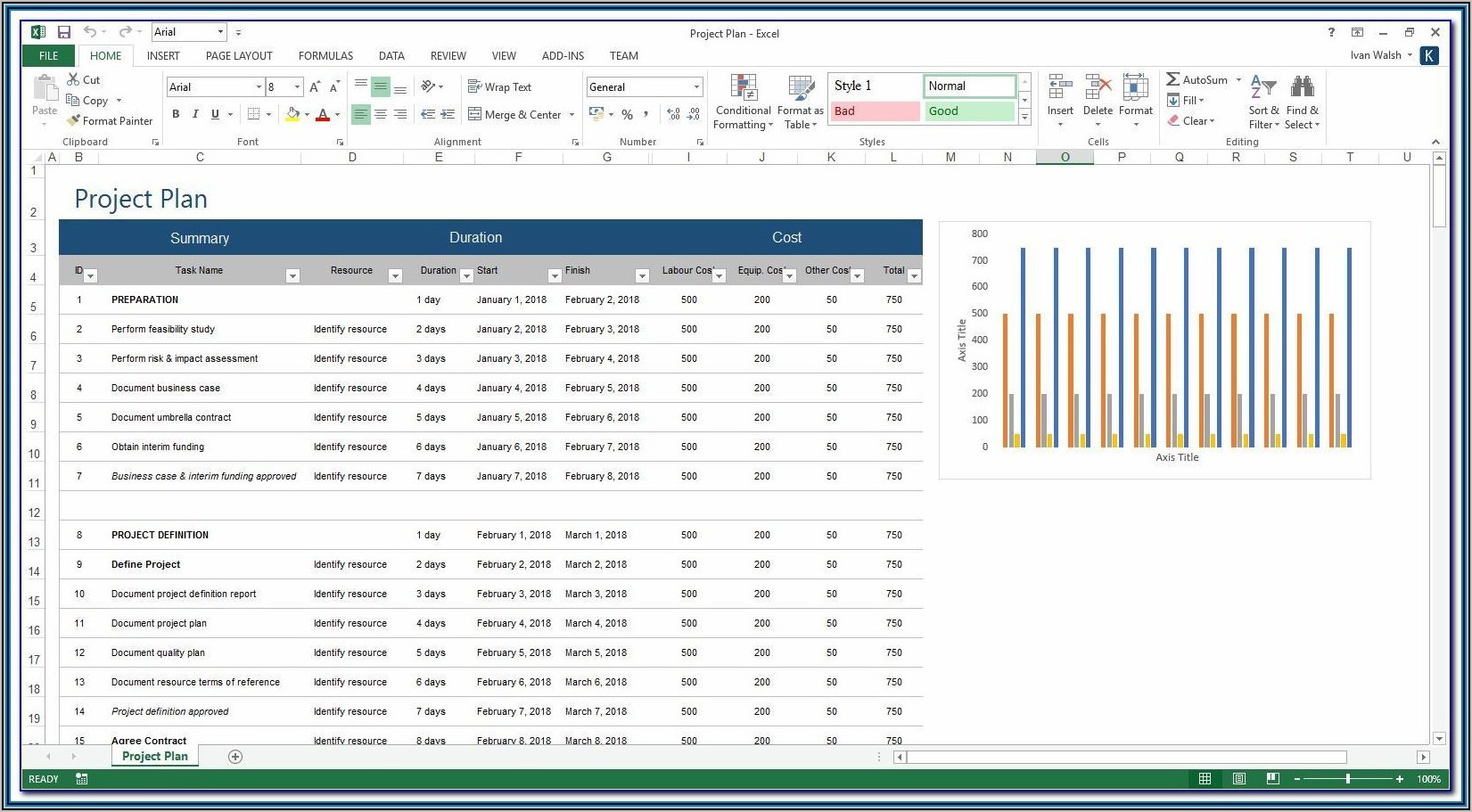Open the Task Name column filter dropdown
This screenshot has width=1472, height=812.
(x=292, y=276)
